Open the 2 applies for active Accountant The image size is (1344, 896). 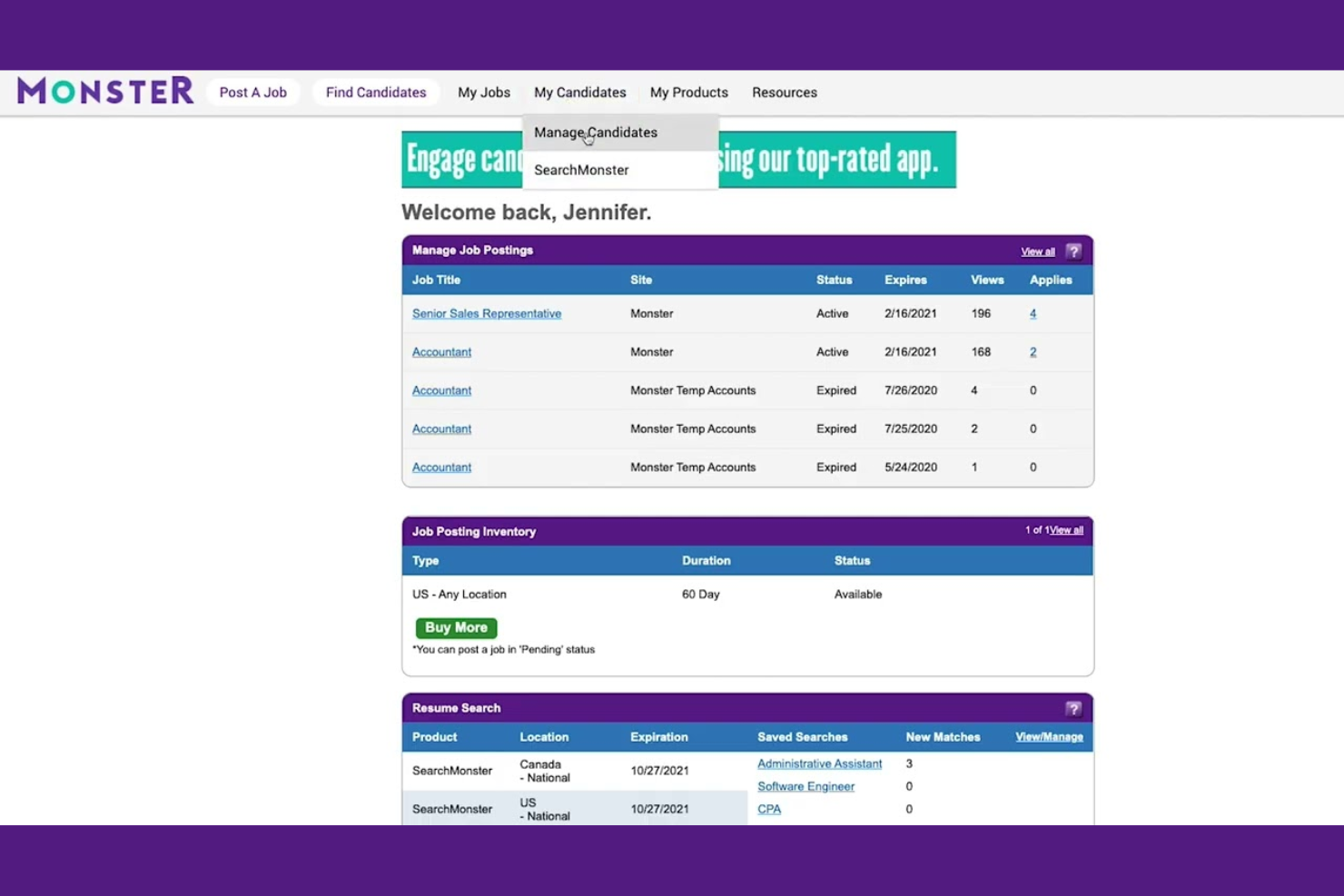pos(1033,352)
